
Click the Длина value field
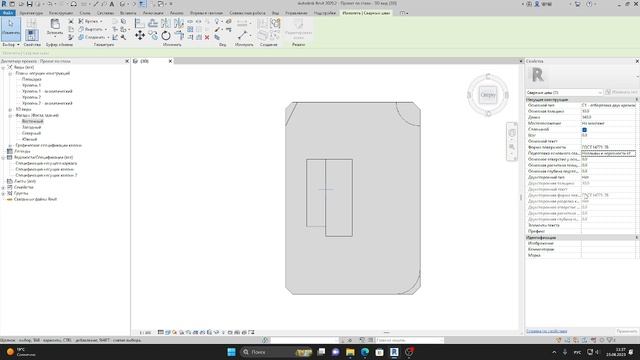[x=608, y=117]
